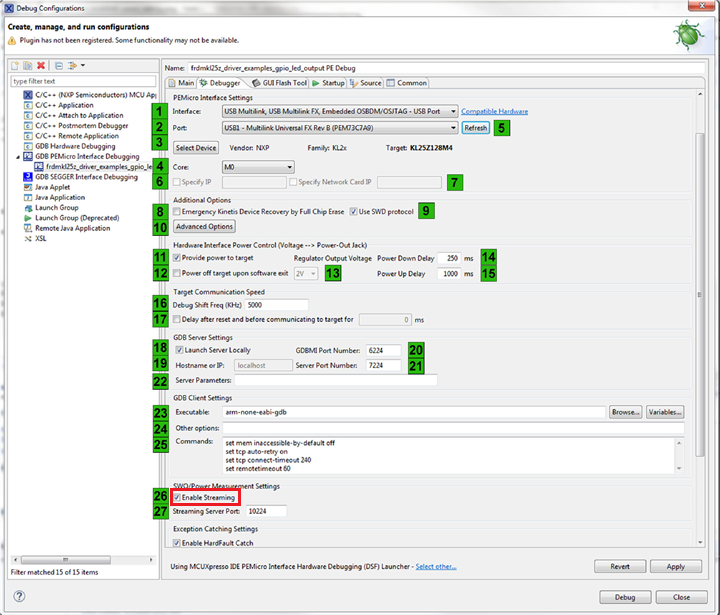Delete selected launch configuration red X
The width and height of the screenshot is (720, 615).
pyautogui.click(x=41, y=66)
